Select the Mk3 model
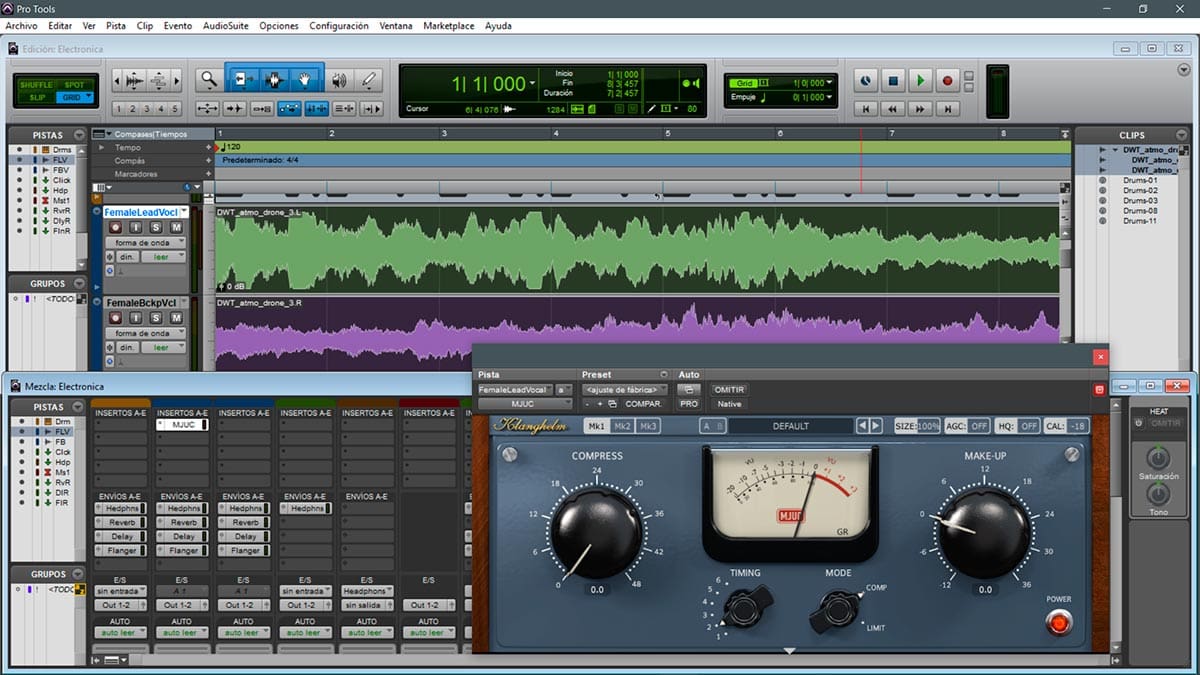Viewport: 1200px width, 675px height. [x=648, y=426]
